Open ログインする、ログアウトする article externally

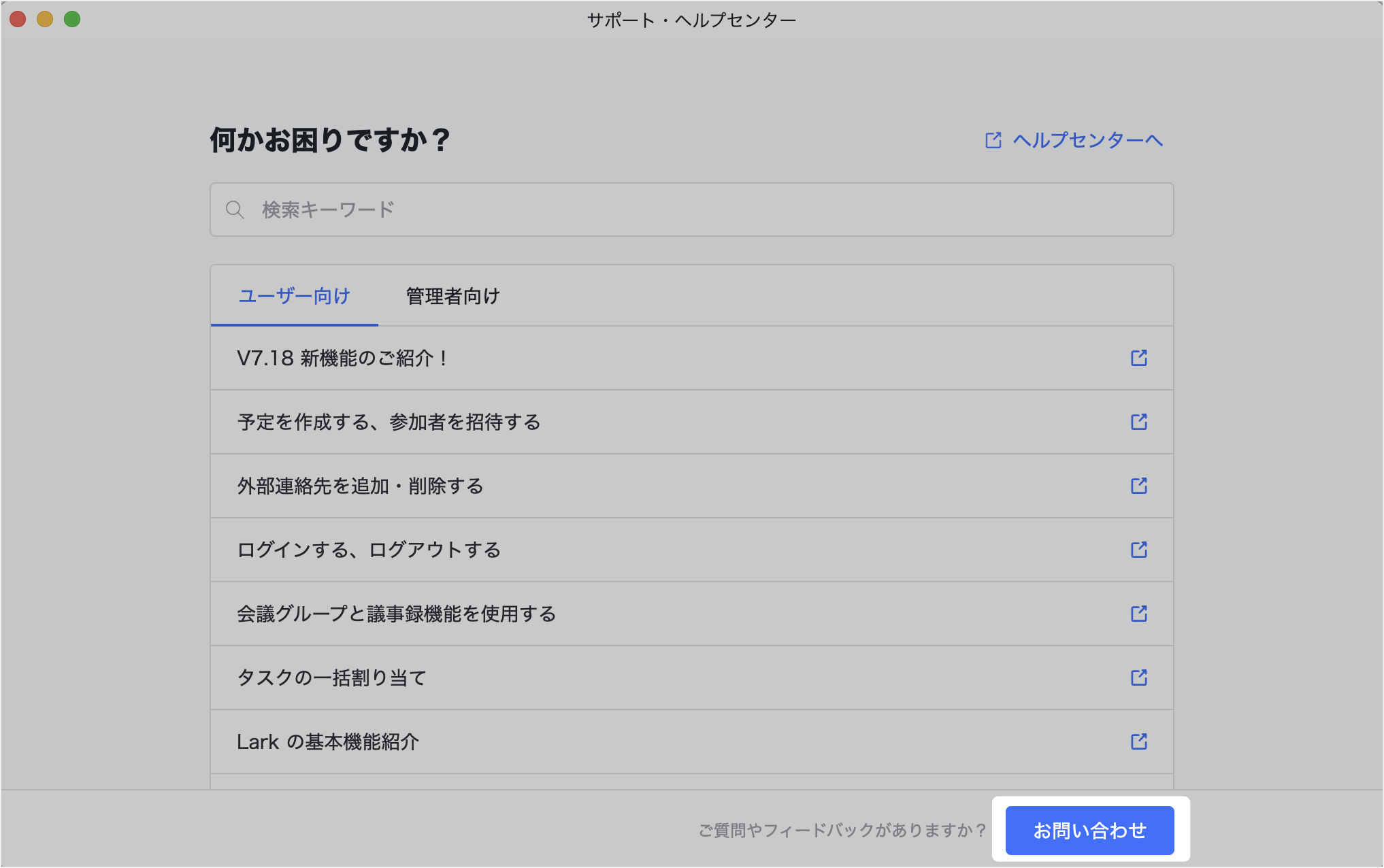tap(1138, 550)
